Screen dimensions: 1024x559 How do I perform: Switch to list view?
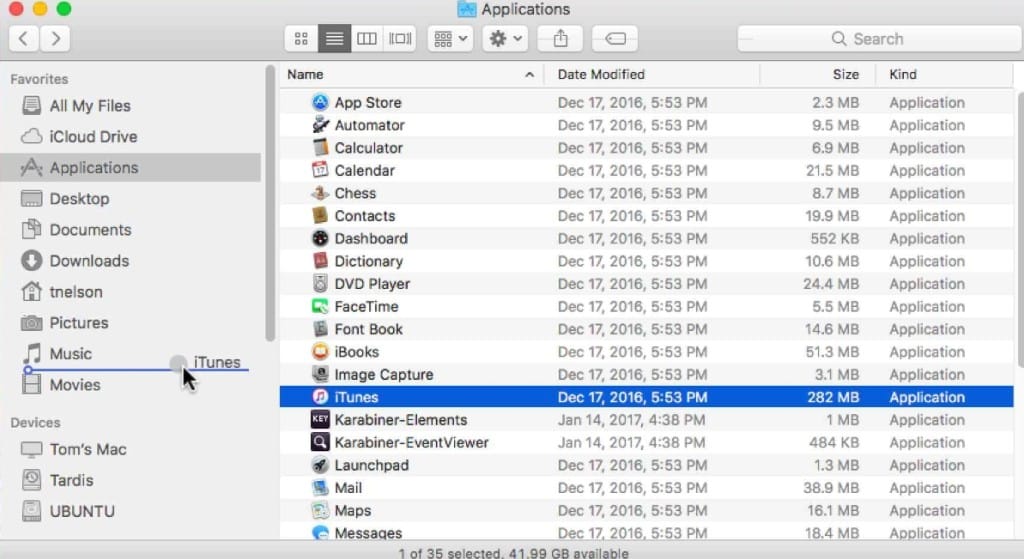334,39
